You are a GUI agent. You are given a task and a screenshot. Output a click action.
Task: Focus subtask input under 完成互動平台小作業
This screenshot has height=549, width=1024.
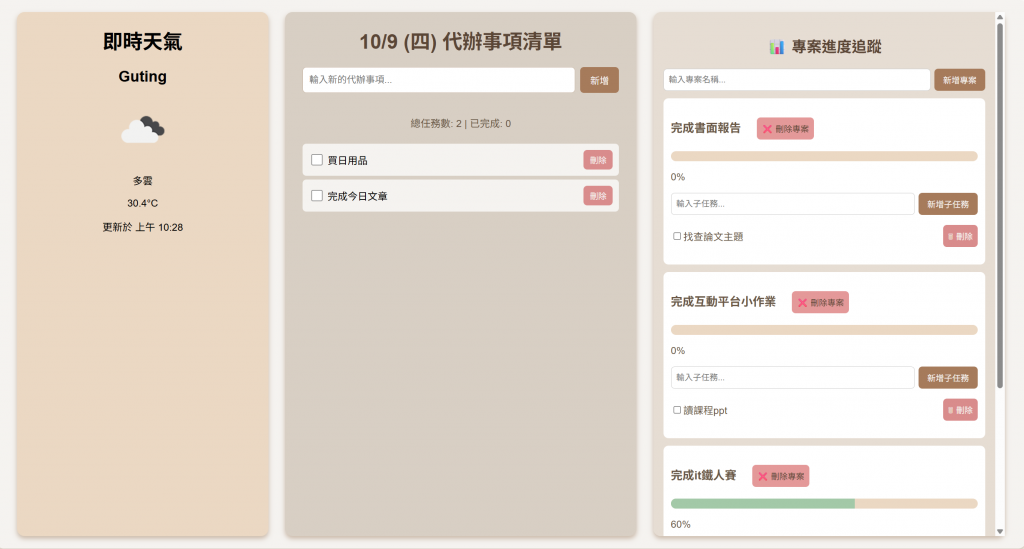(793, 377)
